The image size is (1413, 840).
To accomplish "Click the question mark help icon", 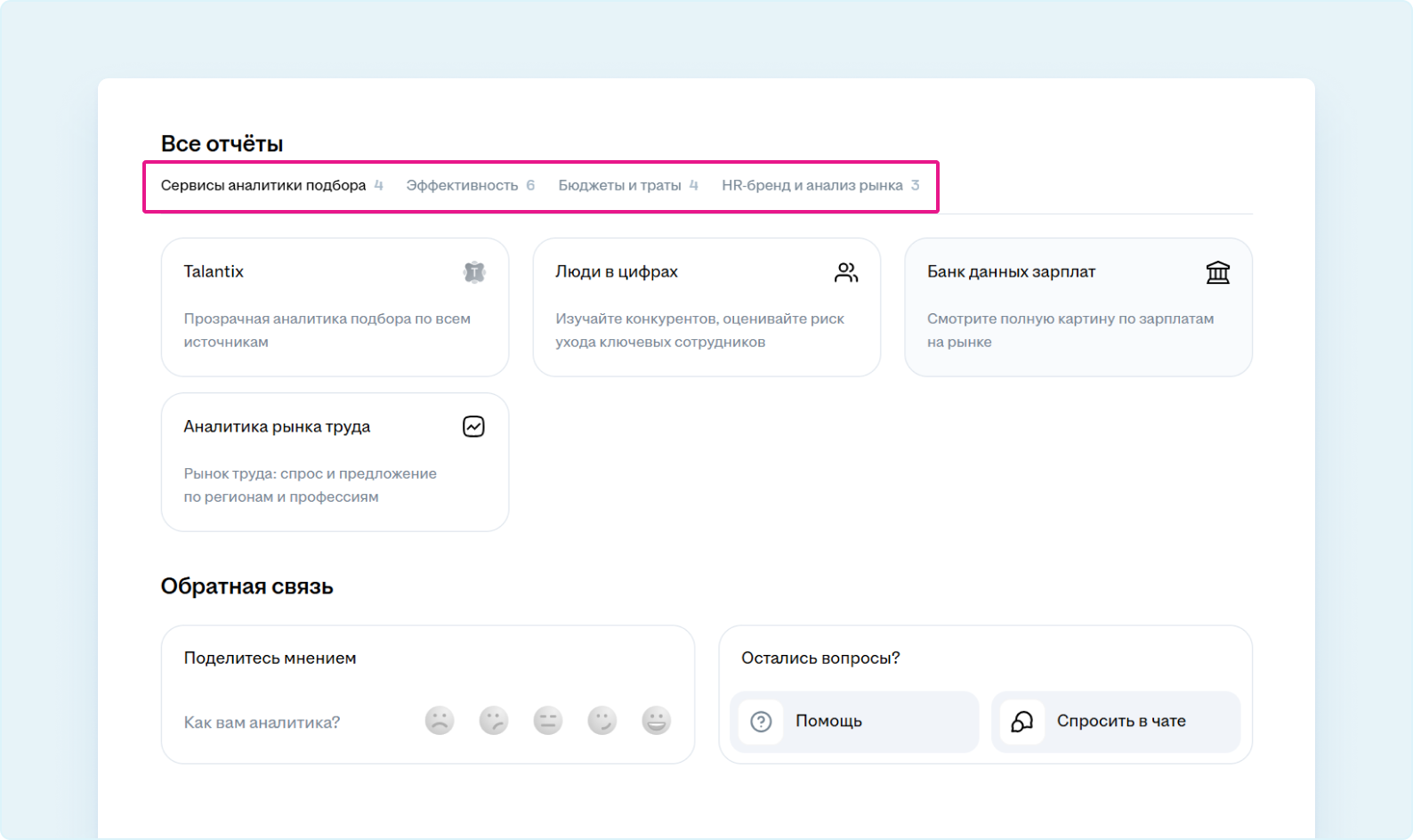I will 761,722.
